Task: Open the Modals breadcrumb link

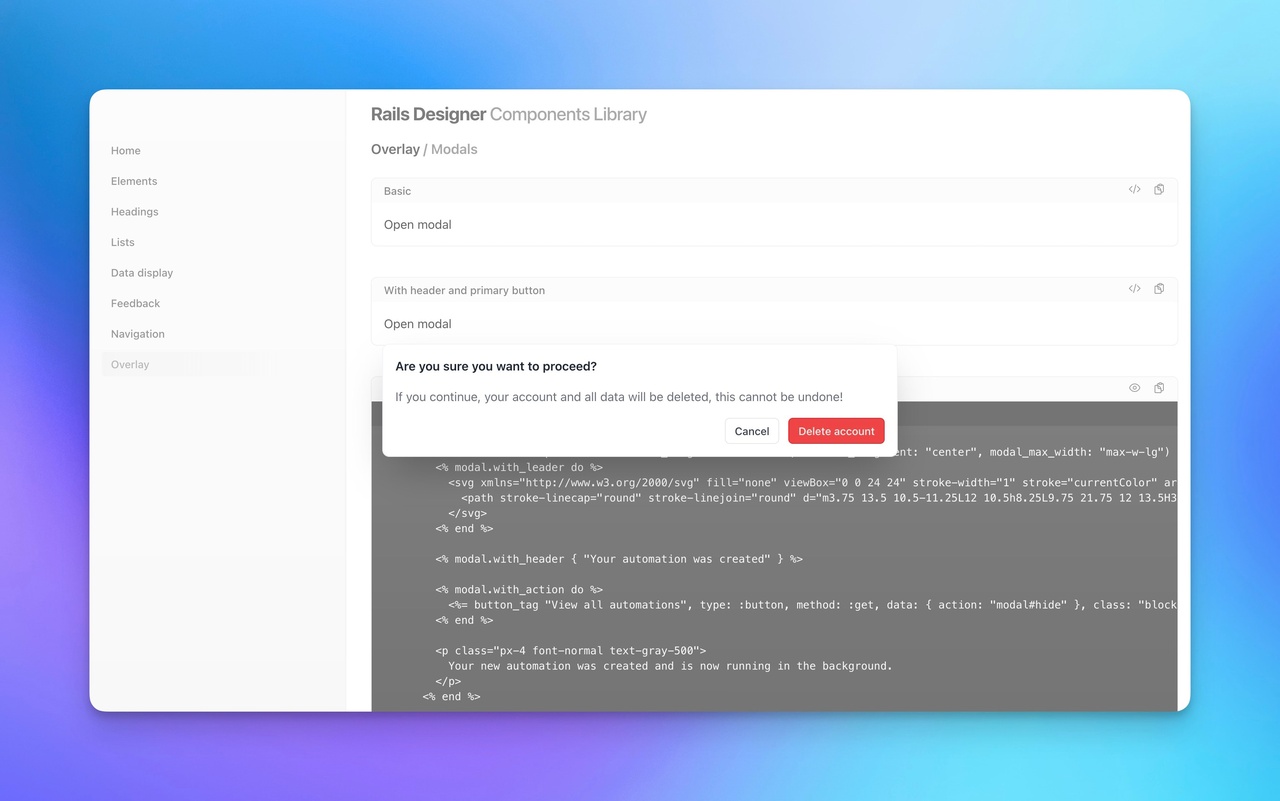Action: tap(454, 148)
